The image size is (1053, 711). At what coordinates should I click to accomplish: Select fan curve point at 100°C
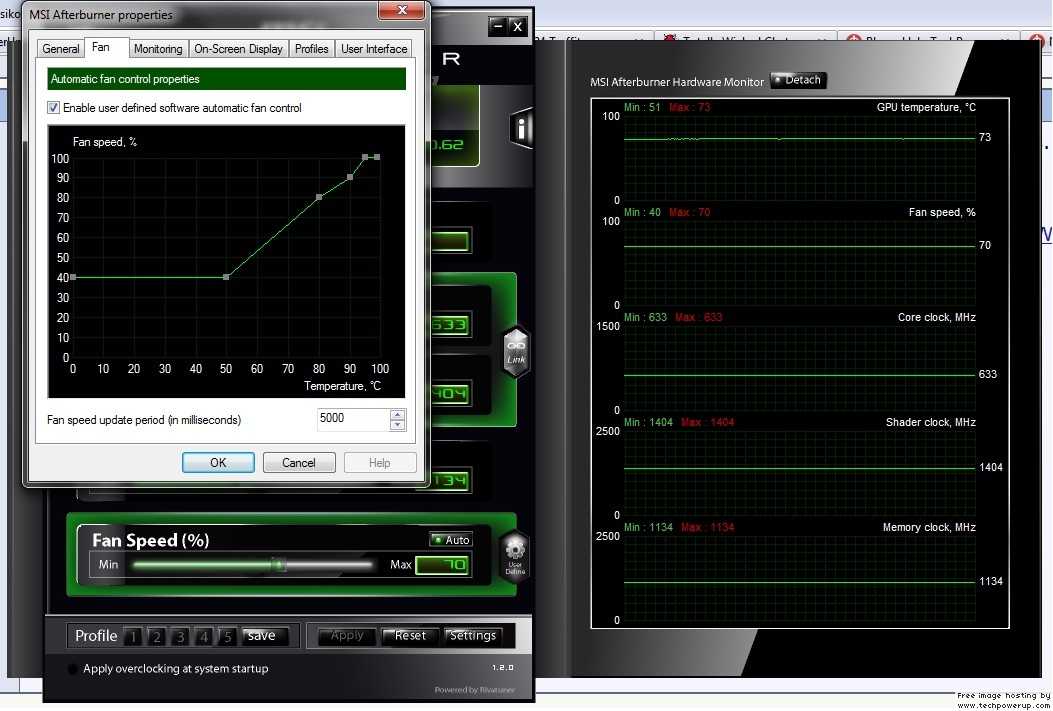(x=377, y=157)
